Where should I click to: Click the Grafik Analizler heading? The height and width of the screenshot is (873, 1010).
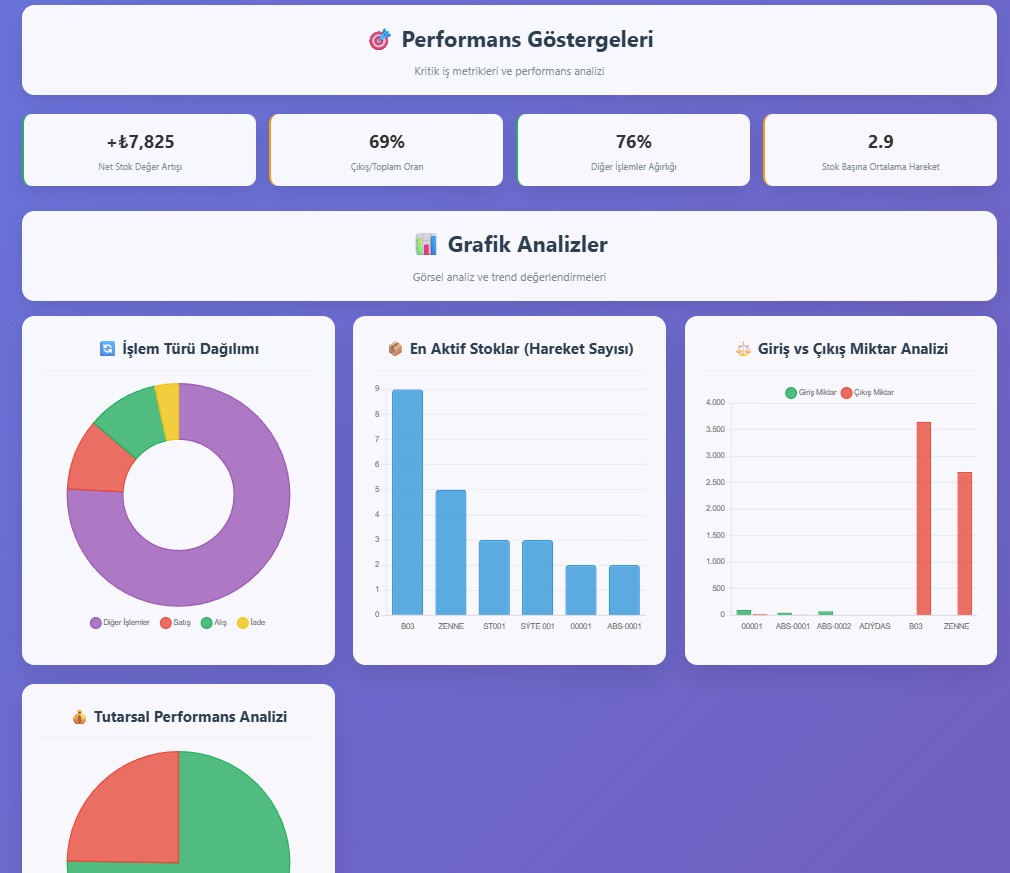pos(528,244)
